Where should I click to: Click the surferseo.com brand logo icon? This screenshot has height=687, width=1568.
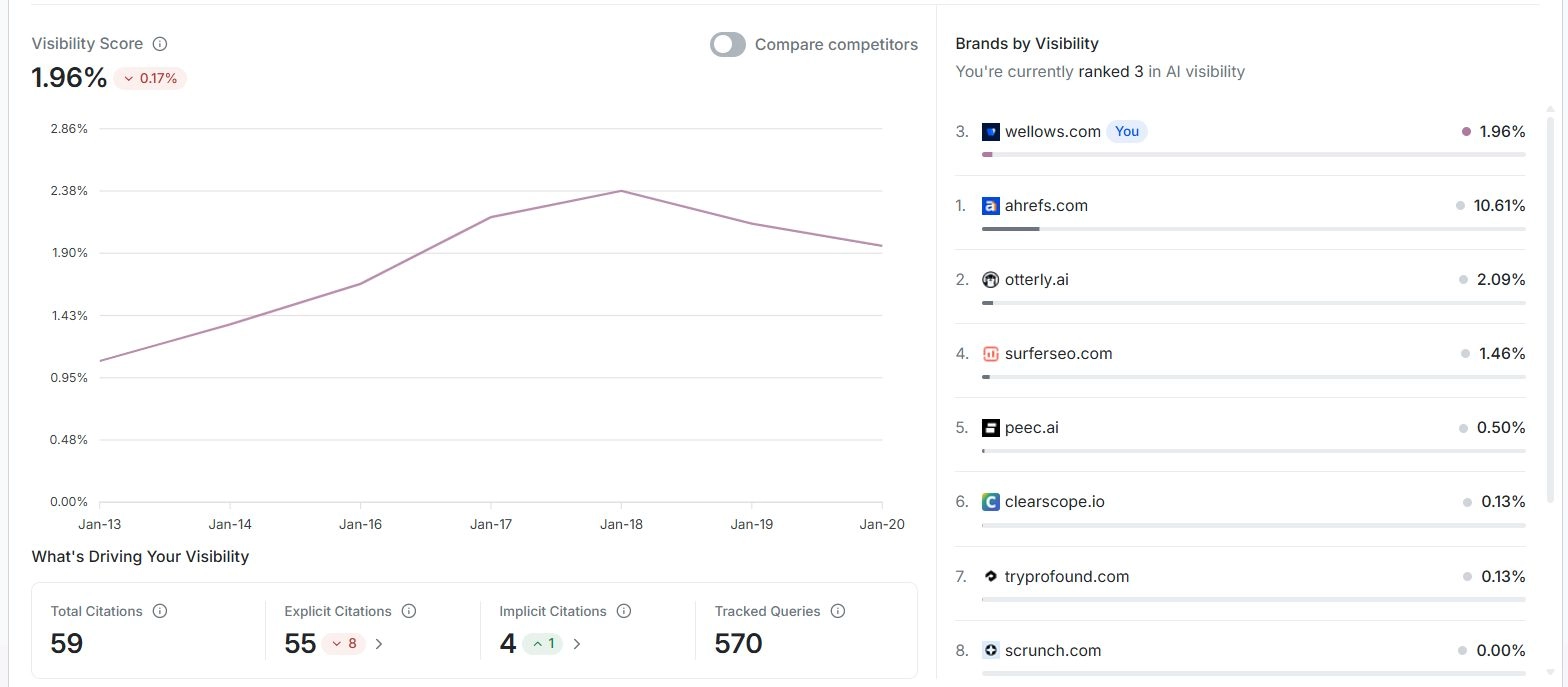(991, 354)
